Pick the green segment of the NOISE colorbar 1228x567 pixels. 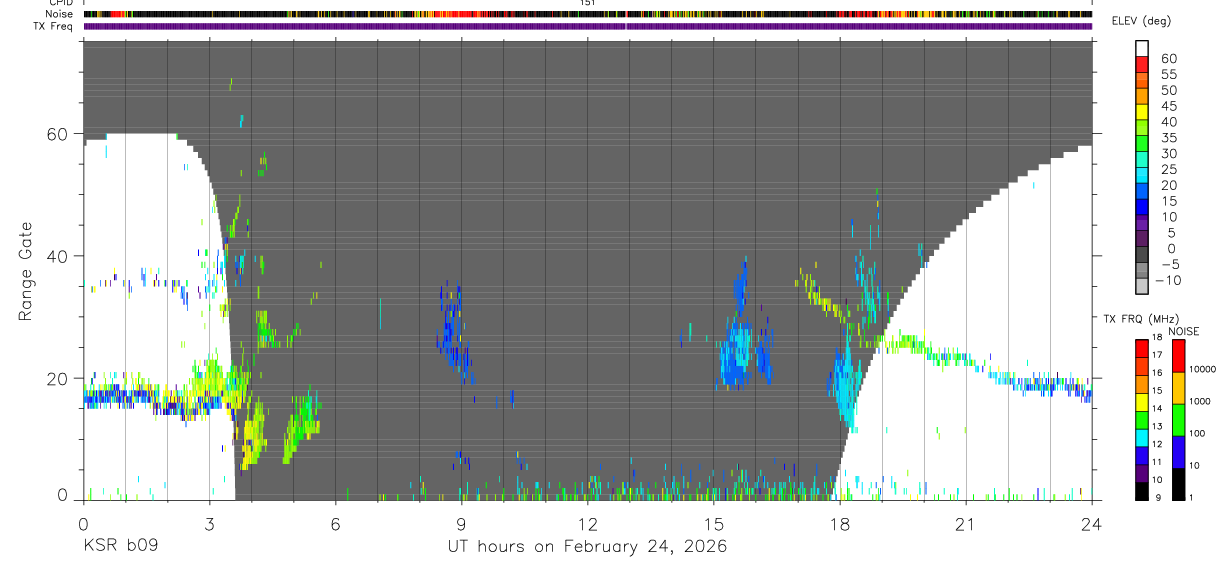(1178, 420)
